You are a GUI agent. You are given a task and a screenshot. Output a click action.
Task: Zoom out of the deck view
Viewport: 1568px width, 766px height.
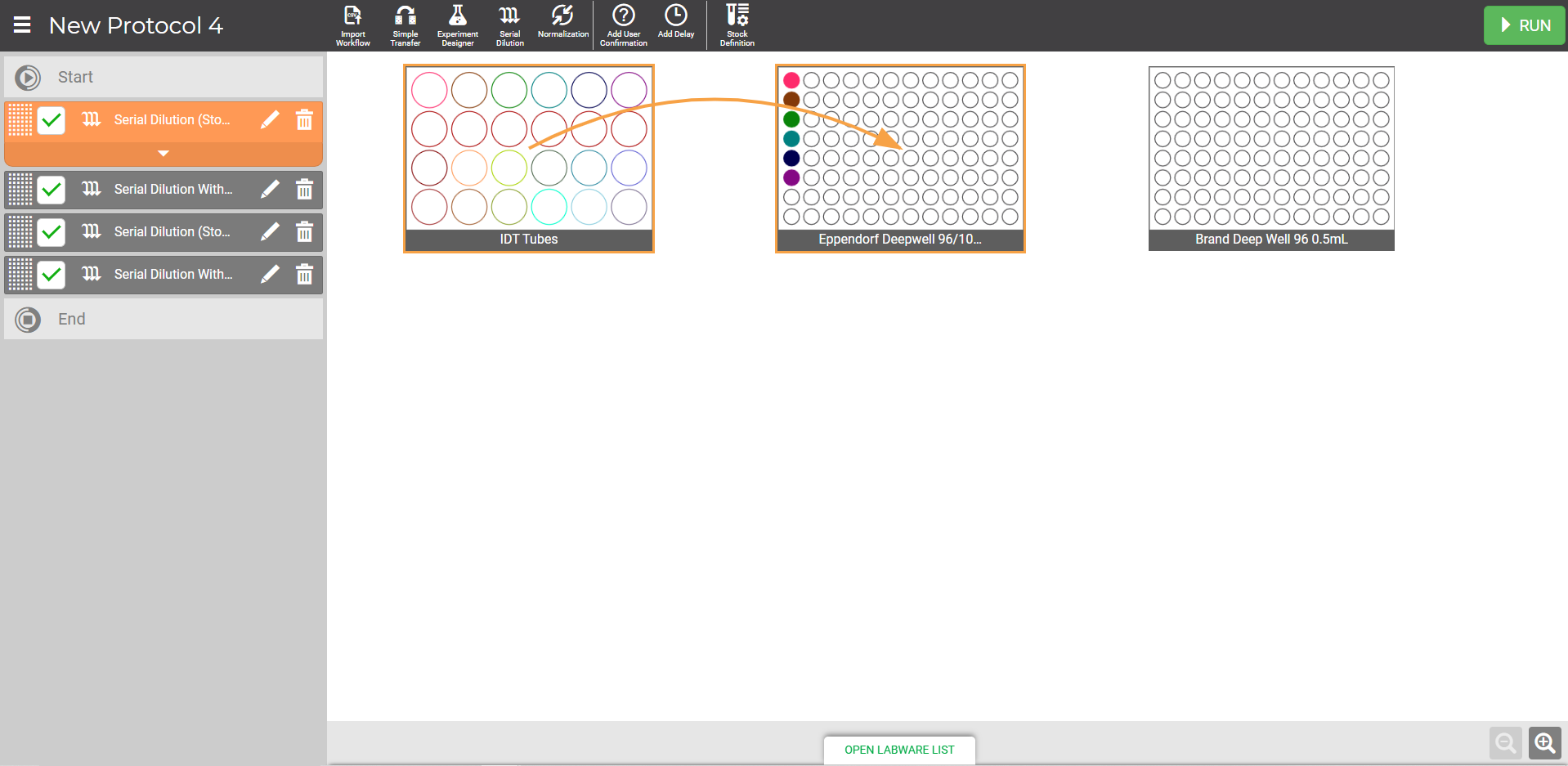point(1506,743)
